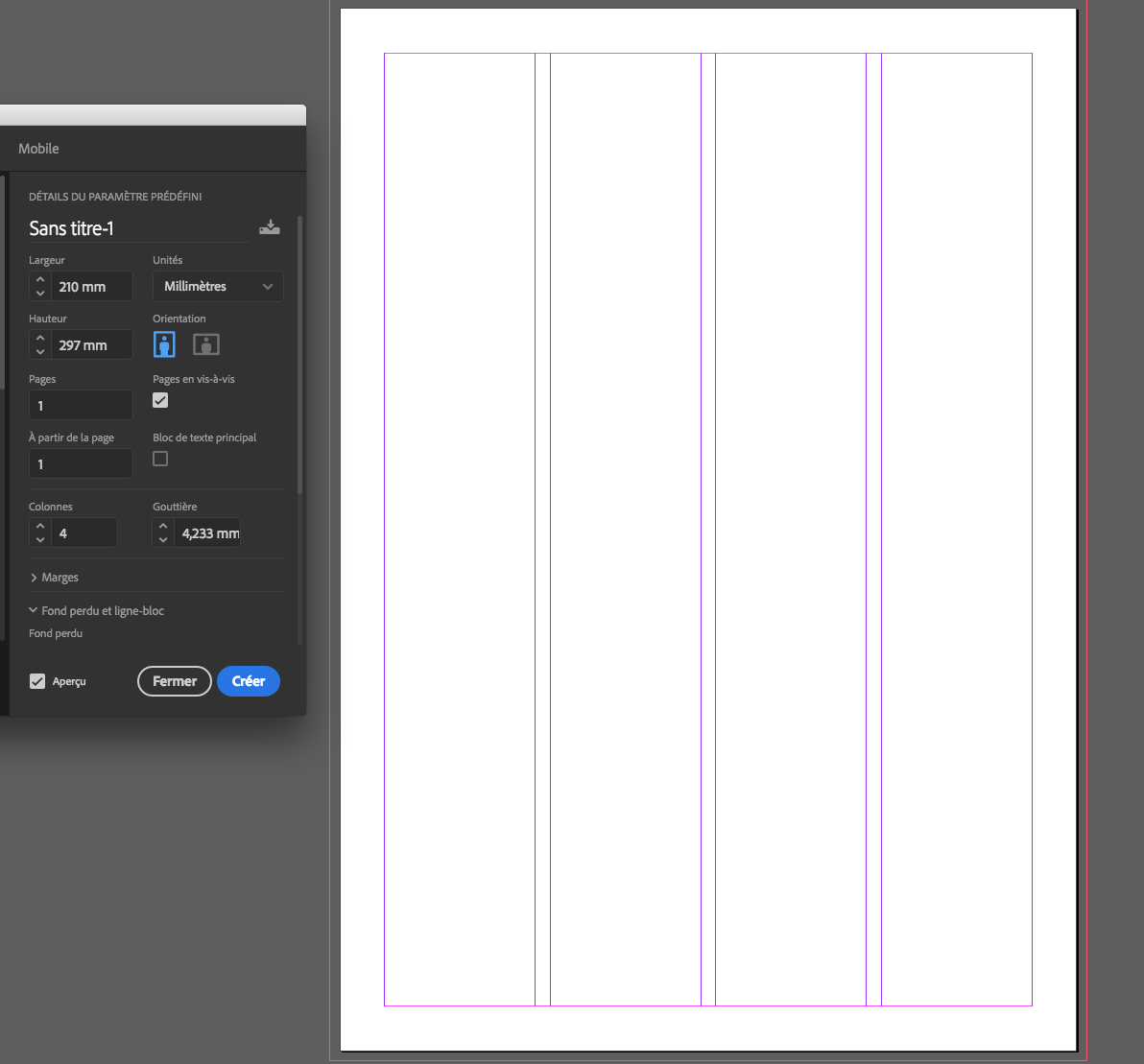Click the Fermer button
The image size is (1144, 1064).
[175, 681]
